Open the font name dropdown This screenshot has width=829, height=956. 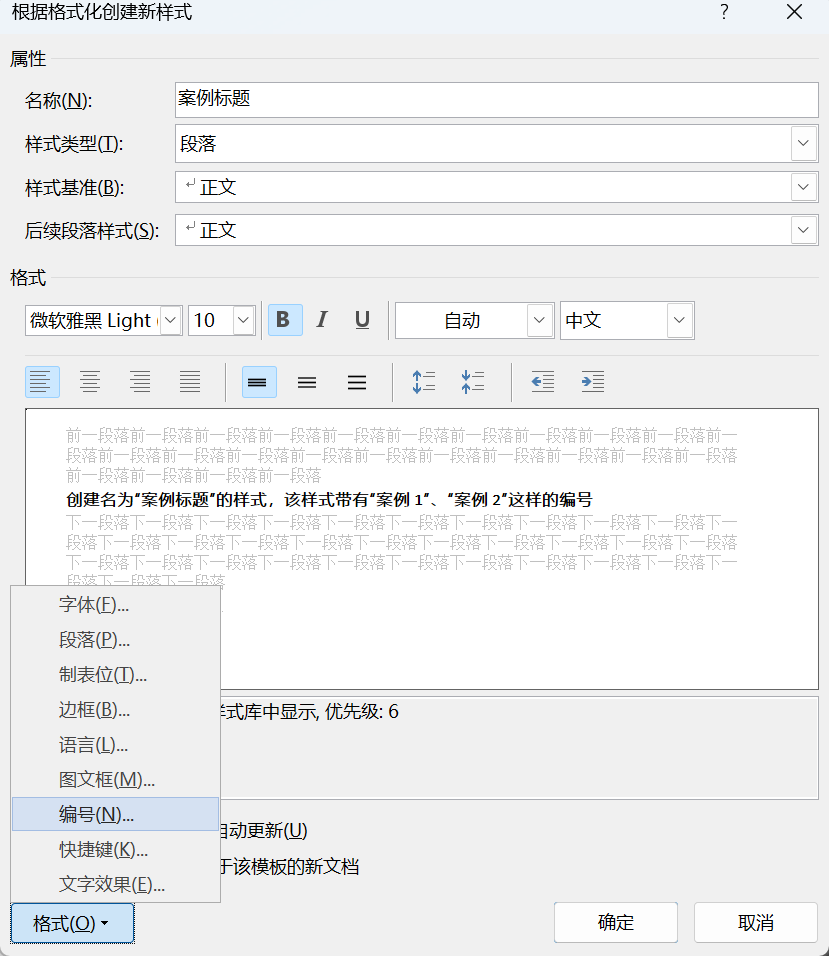[171, 320]
